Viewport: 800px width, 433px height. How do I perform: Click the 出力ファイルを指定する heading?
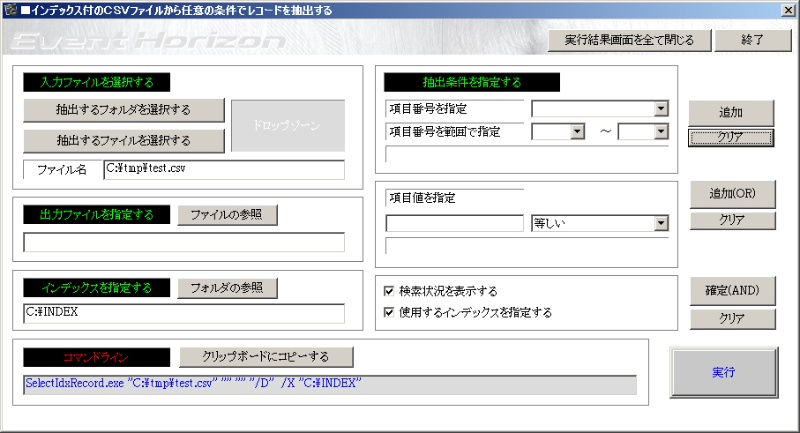pos(96,215)
